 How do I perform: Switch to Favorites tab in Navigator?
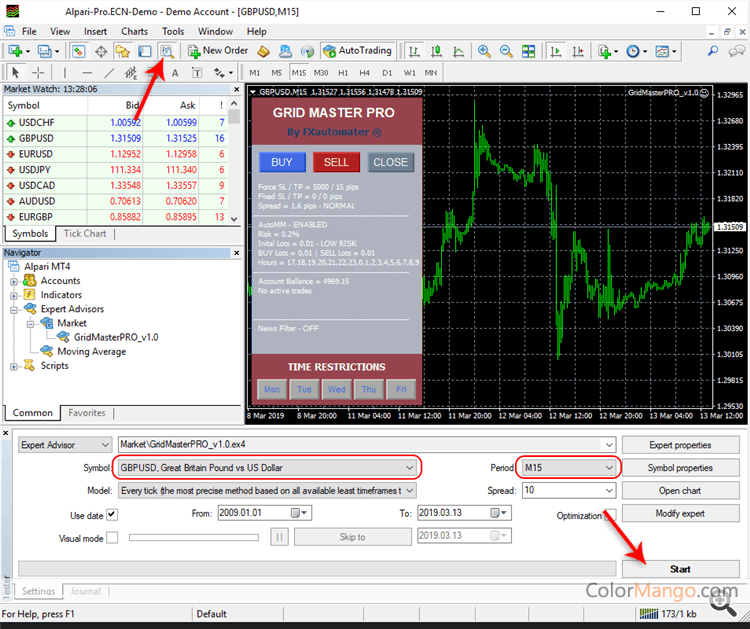tap(87, 413)
